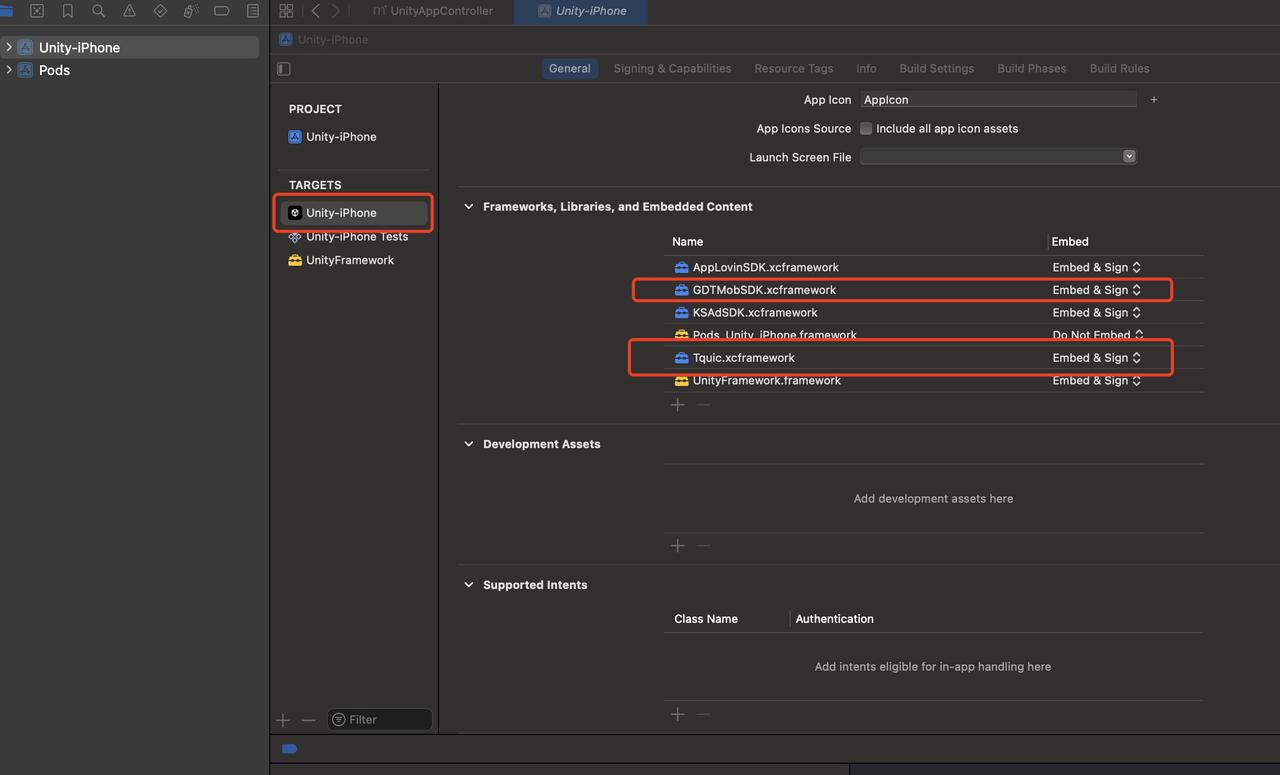Open the Report navigator icon
The image size is (1280, 775).
[x=253, y=11]
